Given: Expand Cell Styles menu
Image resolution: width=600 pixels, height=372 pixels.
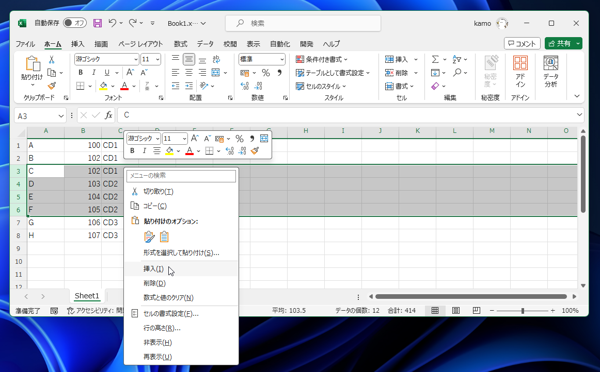Looking at the screenshot, I should (321, 86).
